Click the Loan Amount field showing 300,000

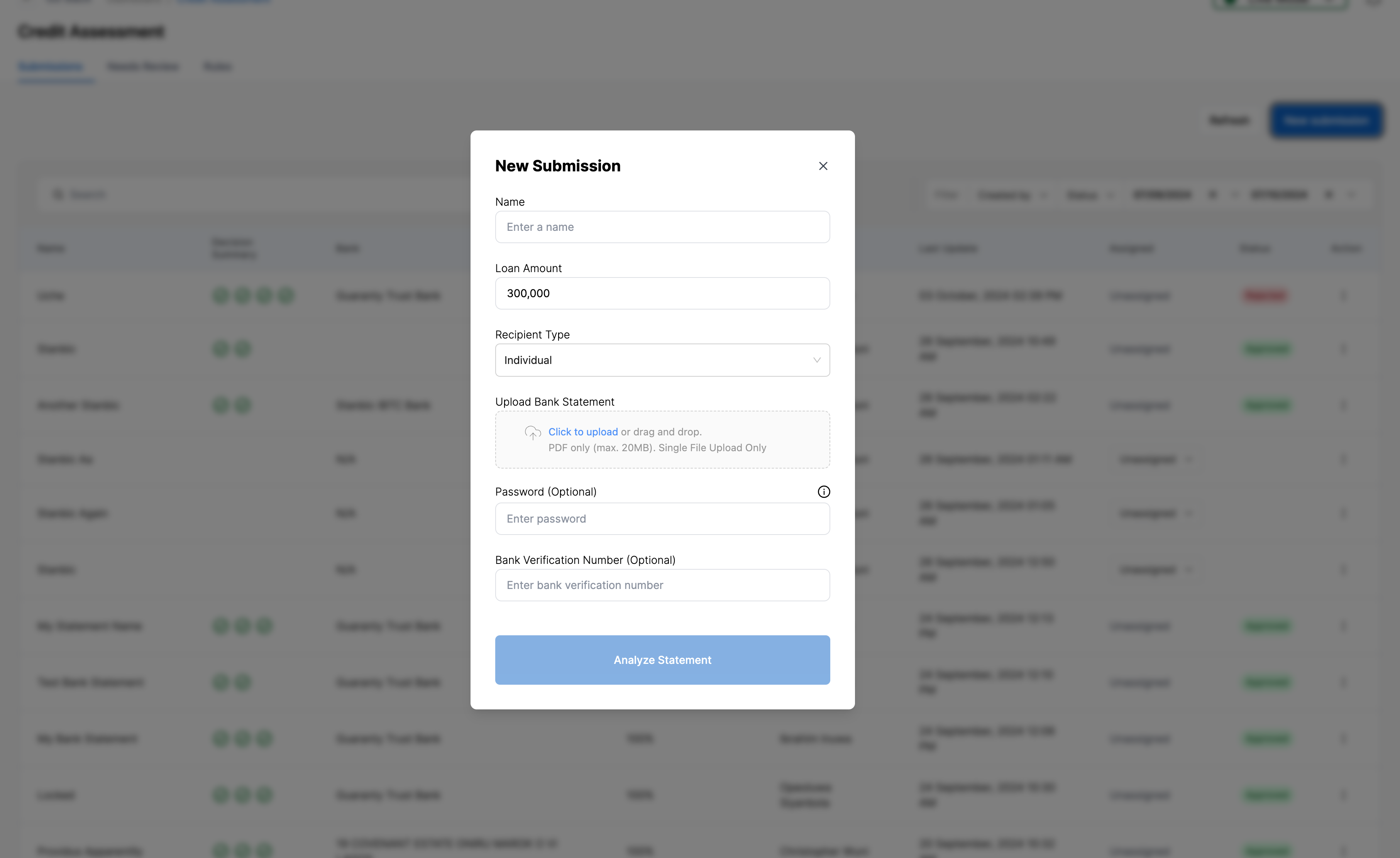coord(662,293)
